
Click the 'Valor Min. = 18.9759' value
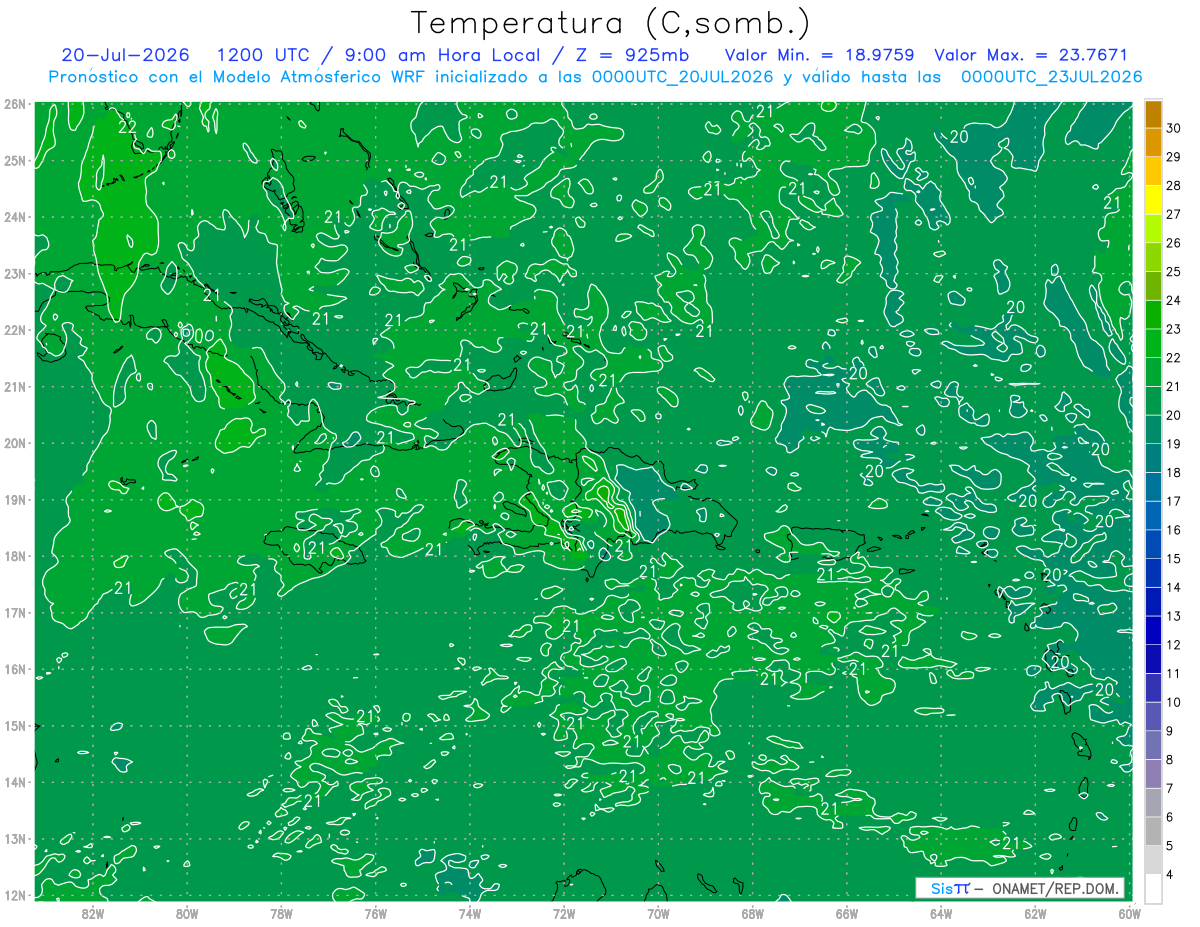[818, 55]
